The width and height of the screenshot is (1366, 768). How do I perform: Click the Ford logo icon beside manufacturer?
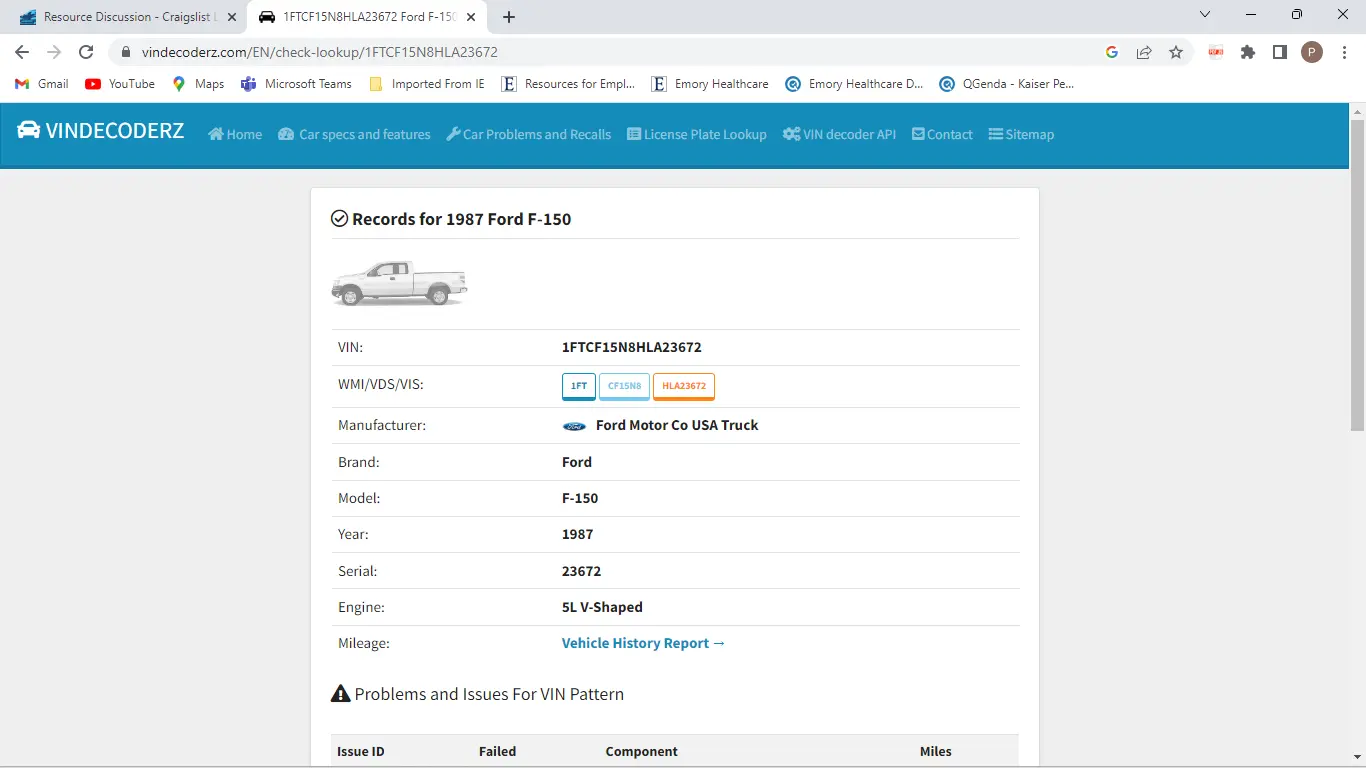click(574, 426)
